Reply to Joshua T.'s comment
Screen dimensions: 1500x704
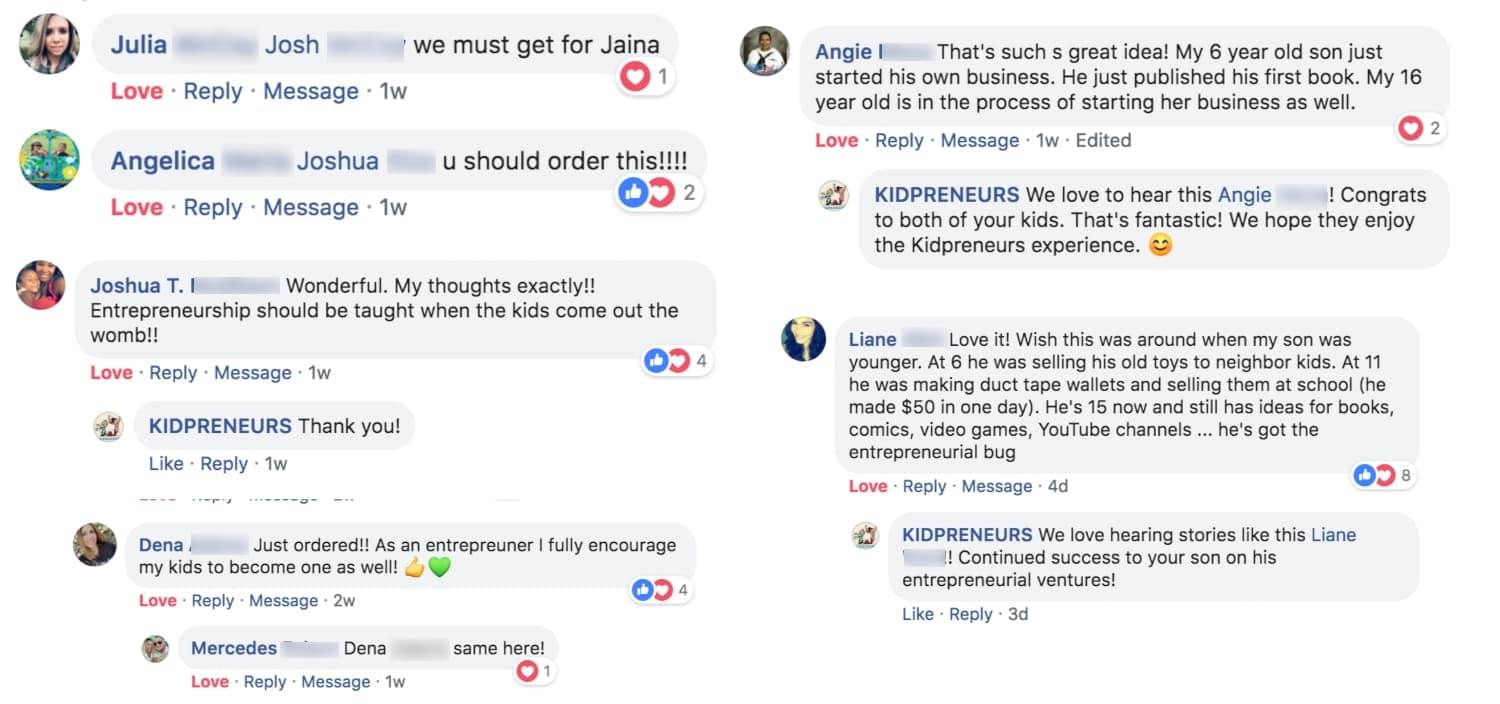173,373
